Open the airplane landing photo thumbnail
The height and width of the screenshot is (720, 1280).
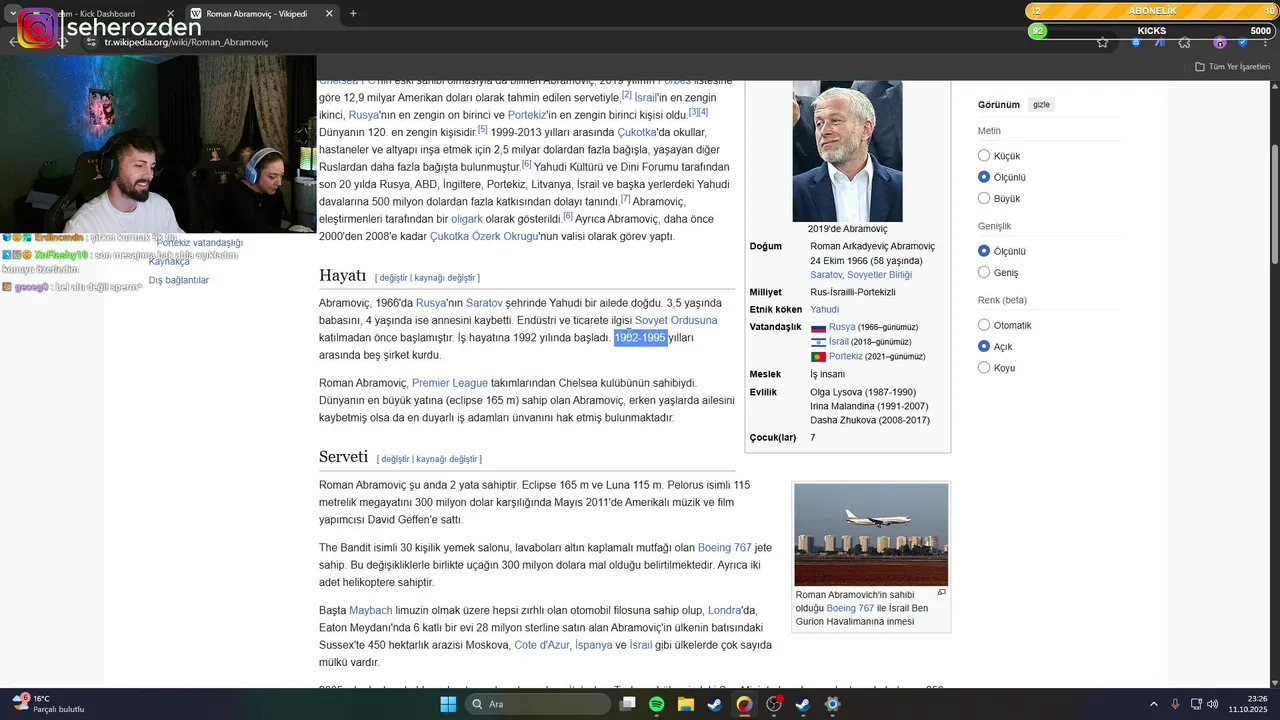pos(870,534)
